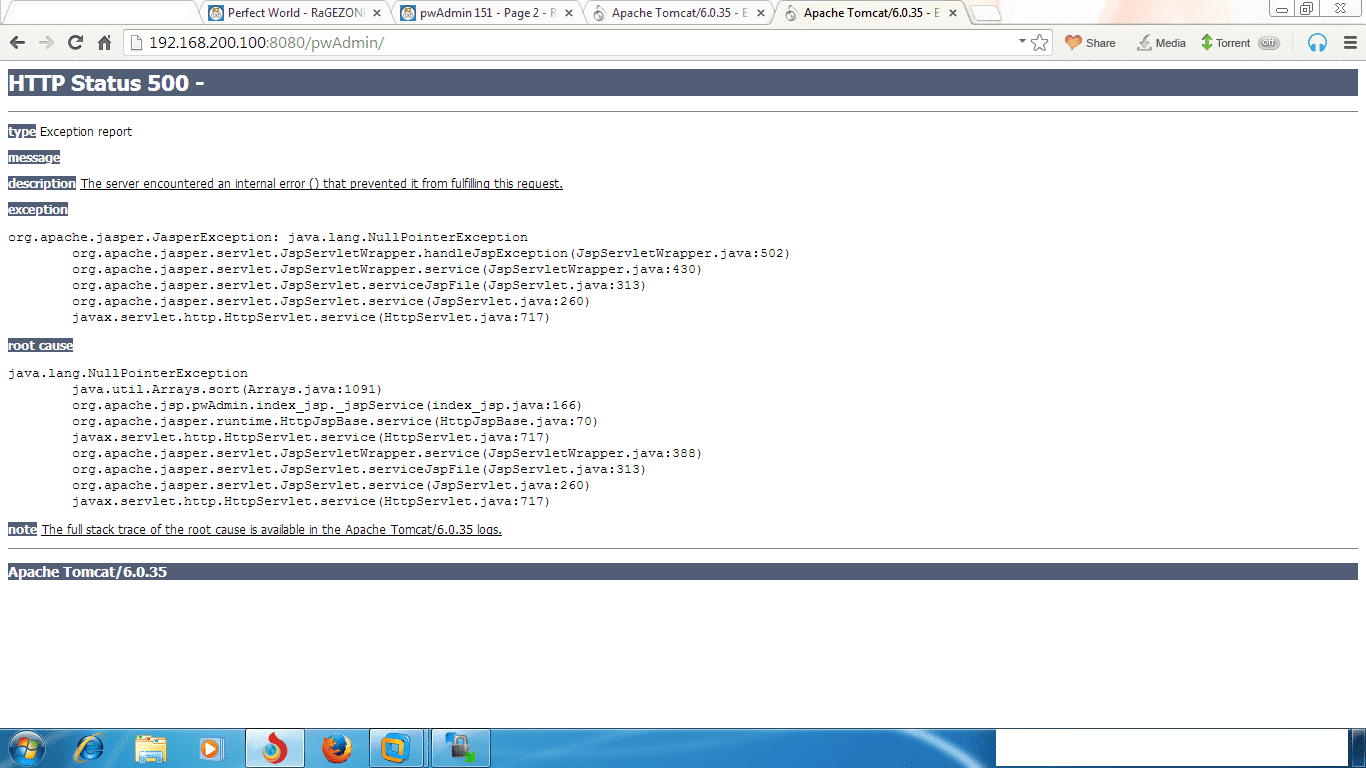
Task: Expand the address bar dropdown arrow
Action: tap(1022, 42)
